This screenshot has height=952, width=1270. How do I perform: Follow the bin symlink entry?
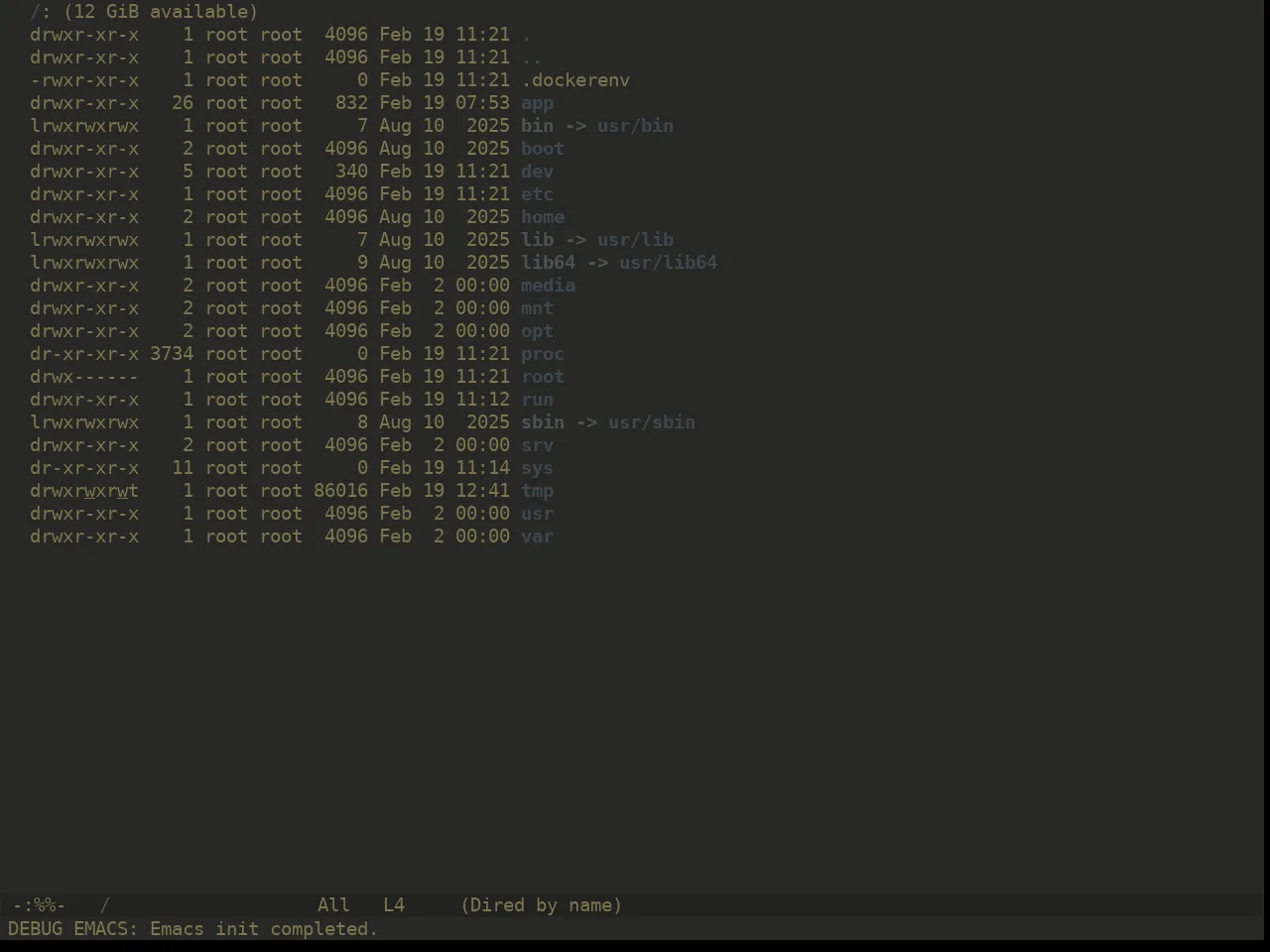[x=537, y=126]
